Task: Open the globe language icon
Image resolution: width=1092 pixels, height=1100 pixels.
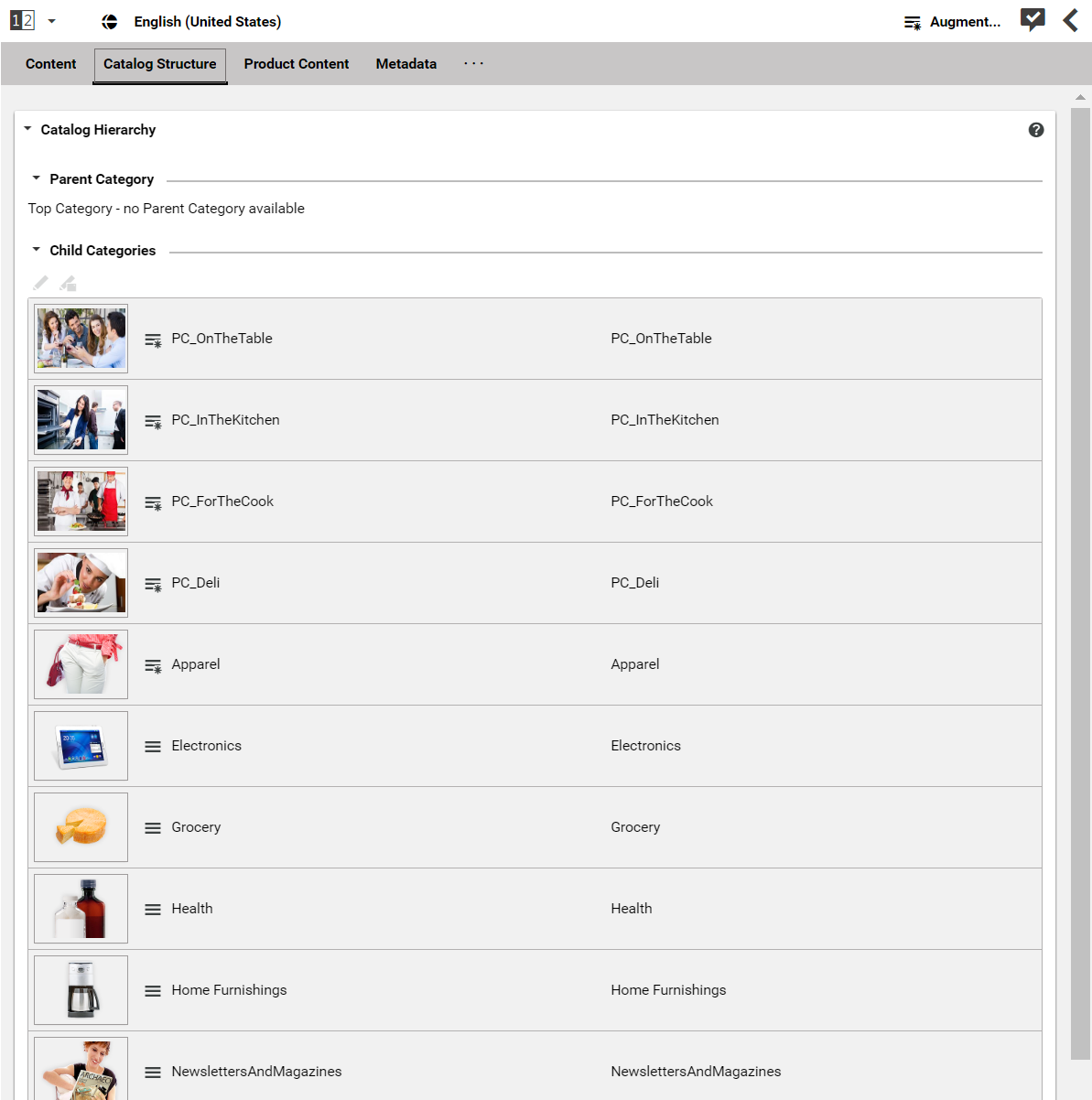Action: 109,20
